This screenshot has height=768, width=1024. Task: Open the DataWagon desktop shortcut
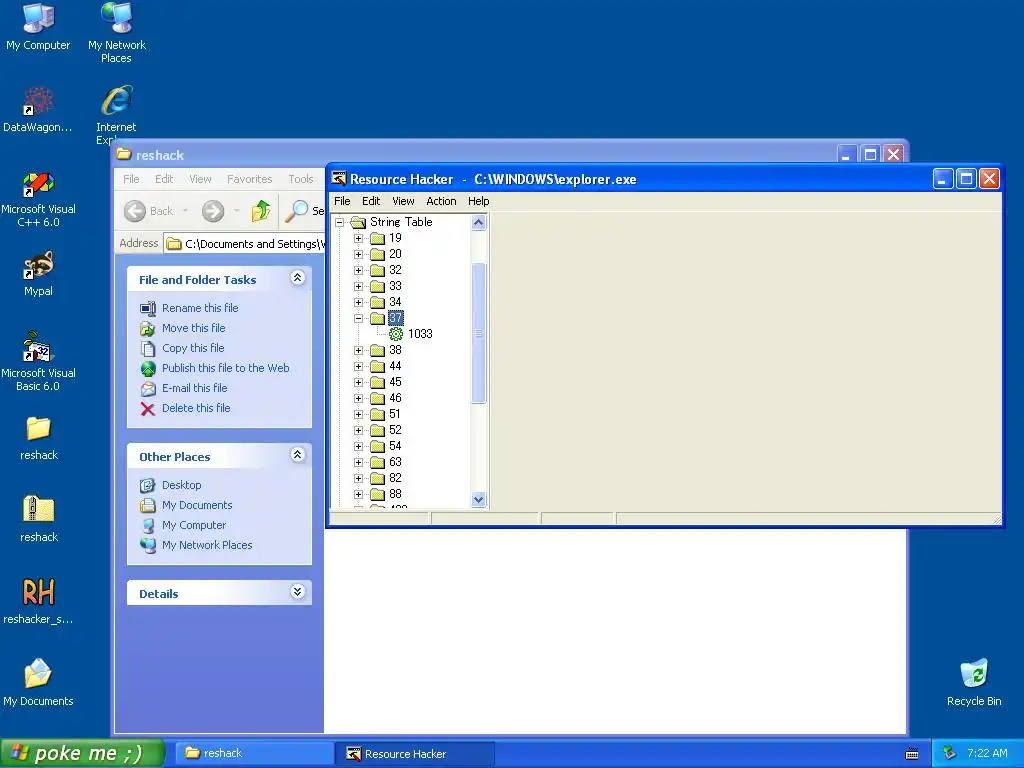point(38,108)
